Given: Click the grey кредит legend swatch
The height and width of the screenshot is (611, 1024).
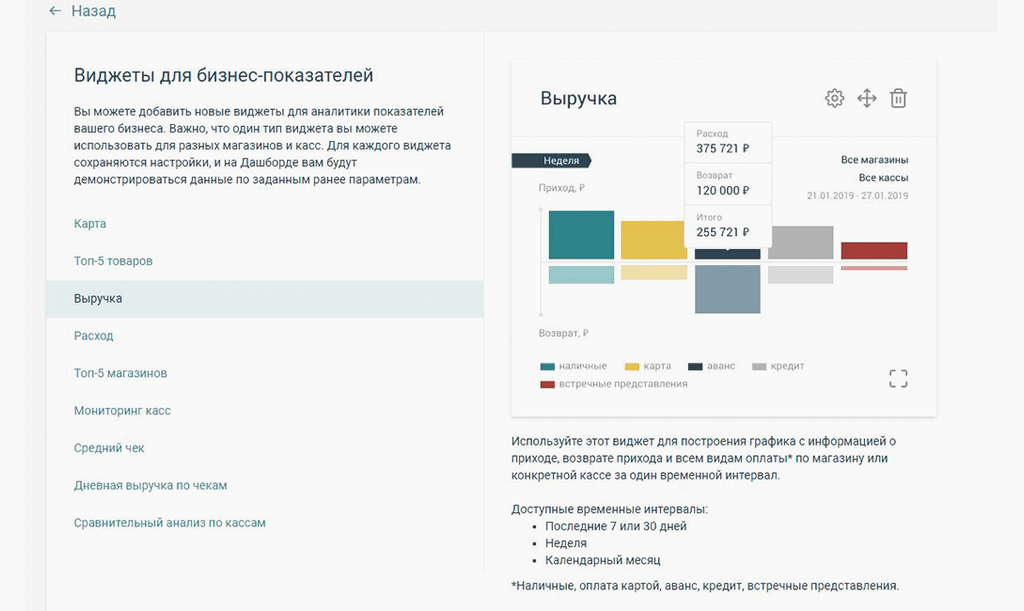Looking at the screenshot, I should (758, 367).
